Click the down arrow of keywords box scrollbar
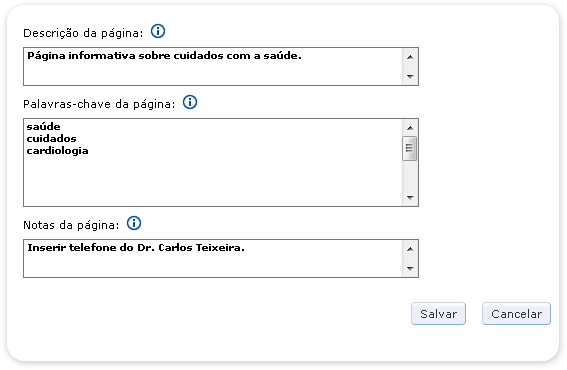The image size is (567, 370). click(410, 197)
